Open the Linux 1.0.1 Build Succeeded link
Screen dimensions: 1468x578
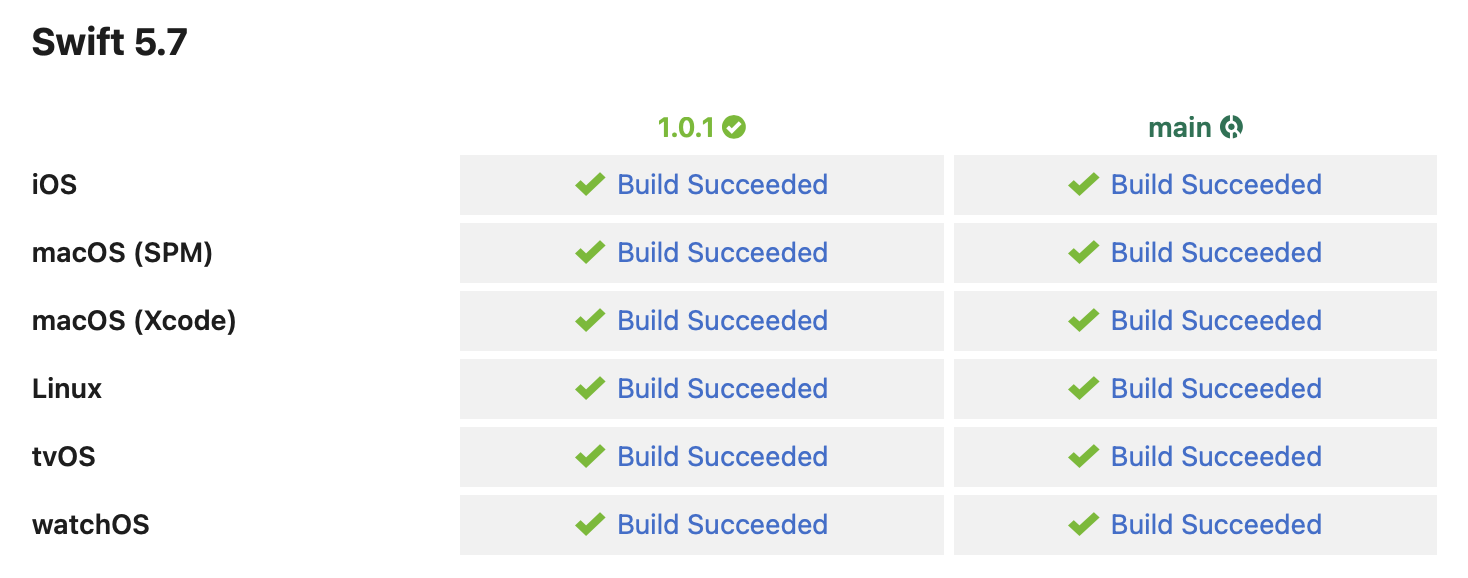[722, 388]
